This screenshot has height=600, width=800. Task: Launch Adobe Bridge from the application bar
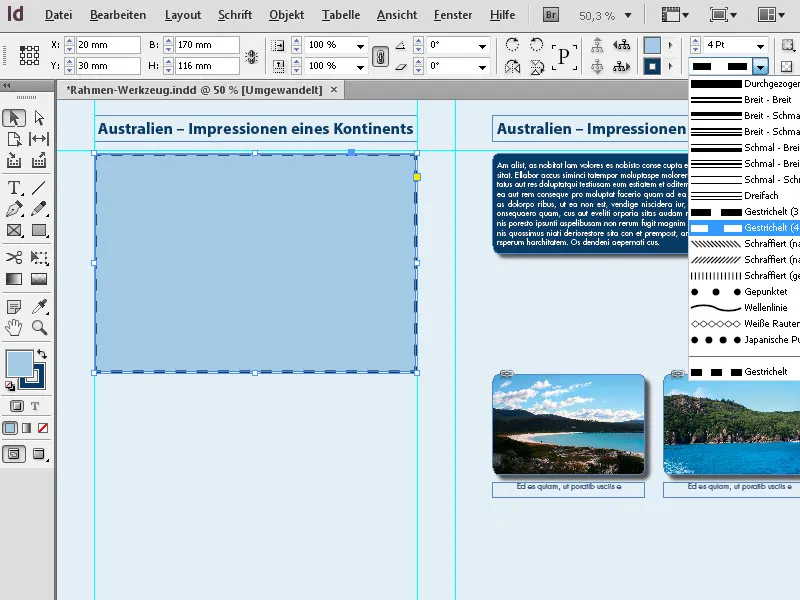[550, 14]
